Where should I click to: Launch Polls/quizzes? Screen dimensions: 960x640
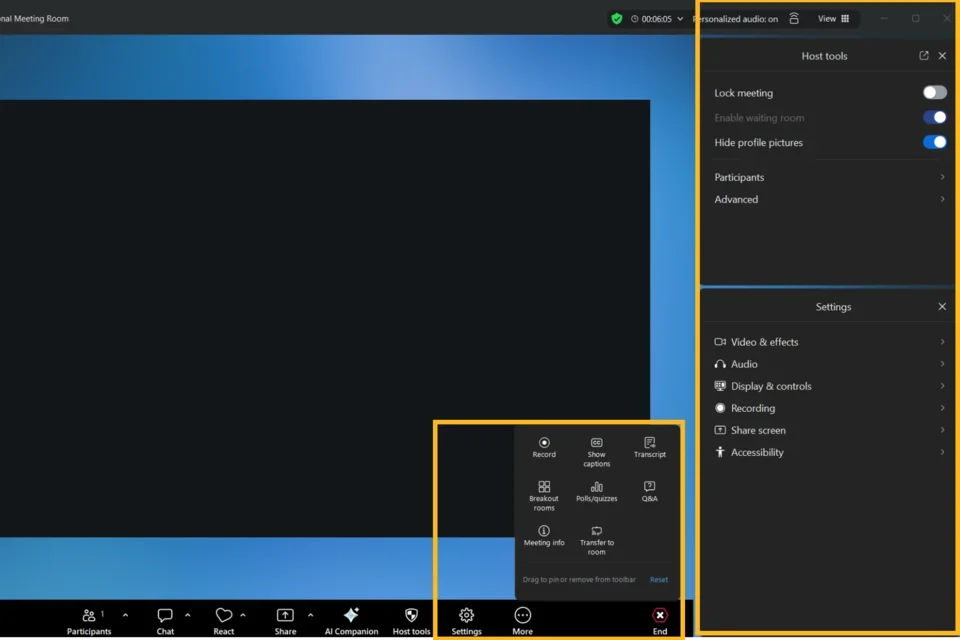click(x=596, y=494)
